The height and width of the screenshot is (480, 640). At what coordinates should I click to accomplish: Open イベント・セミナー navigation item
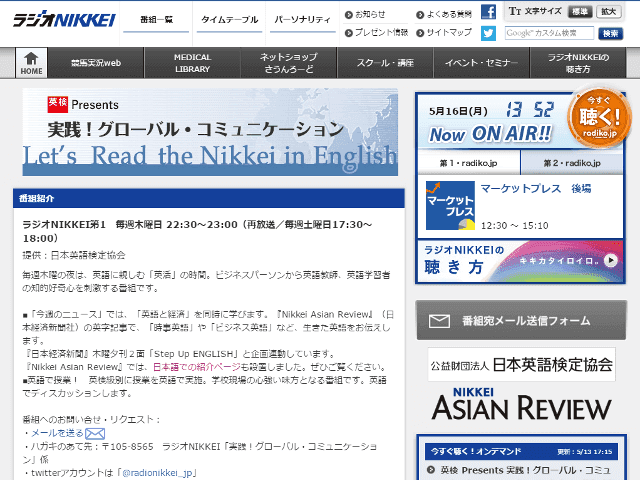click(x=481, y=63)
